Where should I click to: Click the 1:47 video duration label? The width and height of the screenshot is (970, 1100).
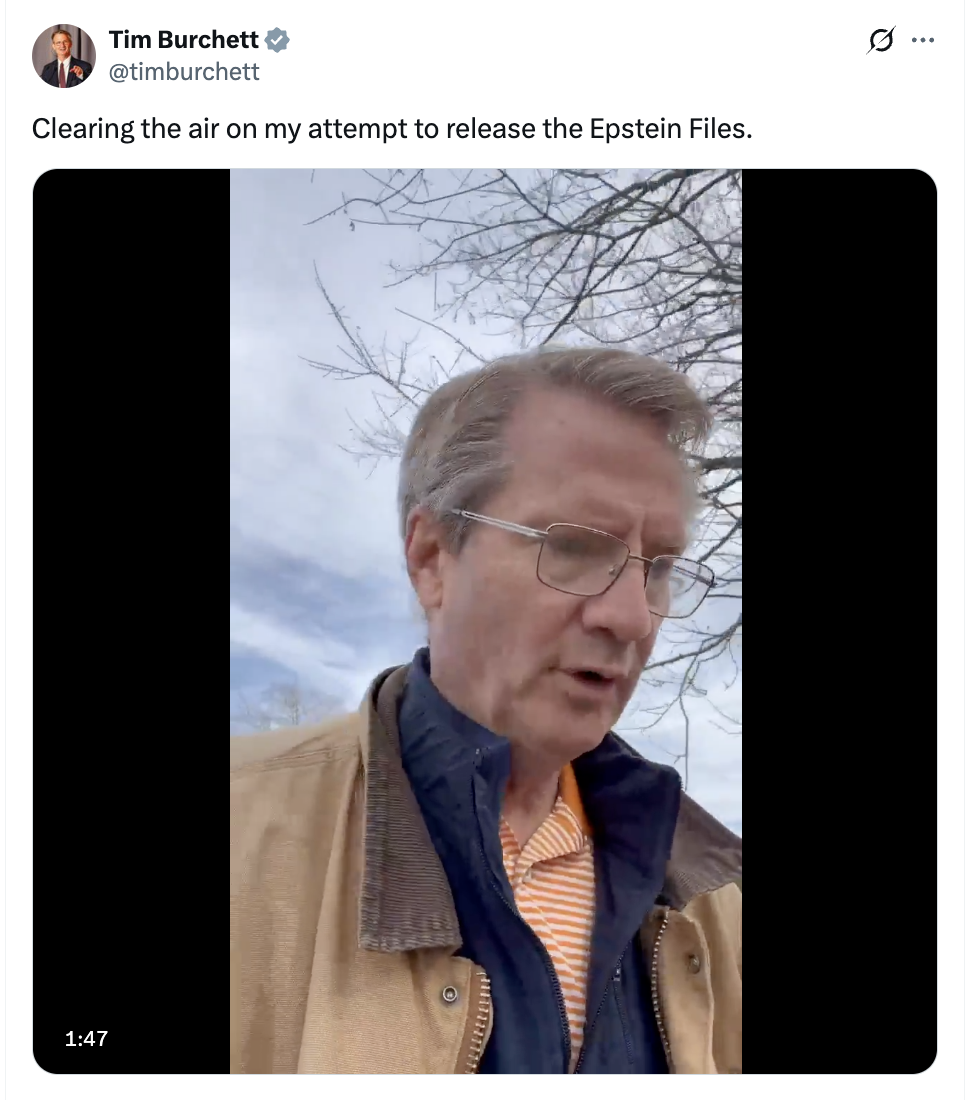click(86, 1038)
